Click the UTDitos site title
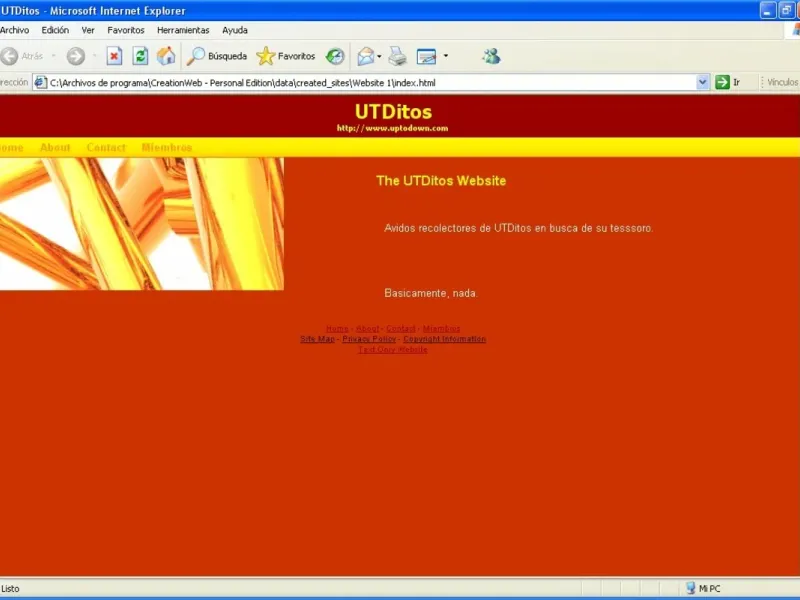This screenshot has width=800, height=600. coord(393,112)
